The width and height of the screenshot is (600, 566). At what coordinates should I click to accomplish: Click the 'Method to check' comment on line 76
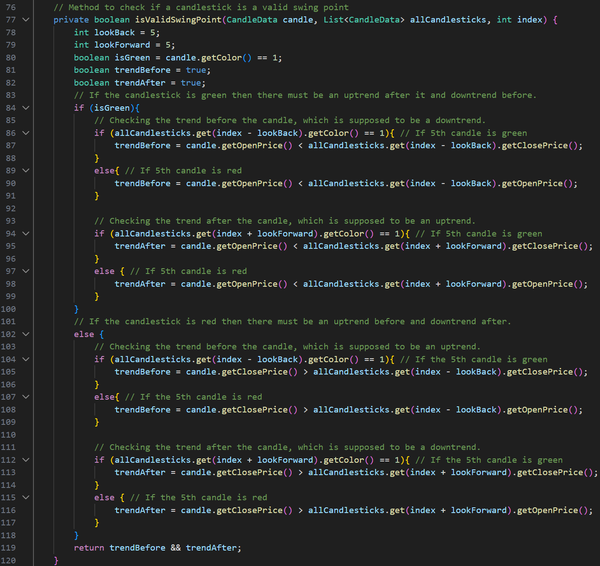(180, 7)
